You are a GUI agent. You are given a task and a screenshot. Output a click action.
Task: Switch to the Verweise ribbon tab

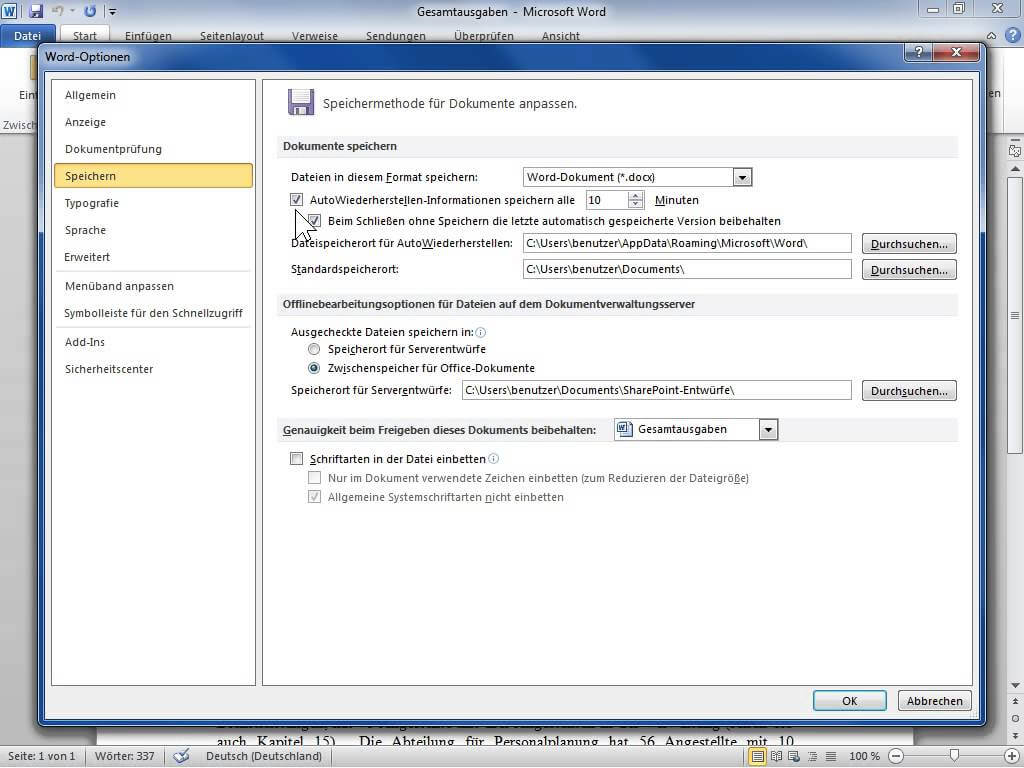(315, 36)
